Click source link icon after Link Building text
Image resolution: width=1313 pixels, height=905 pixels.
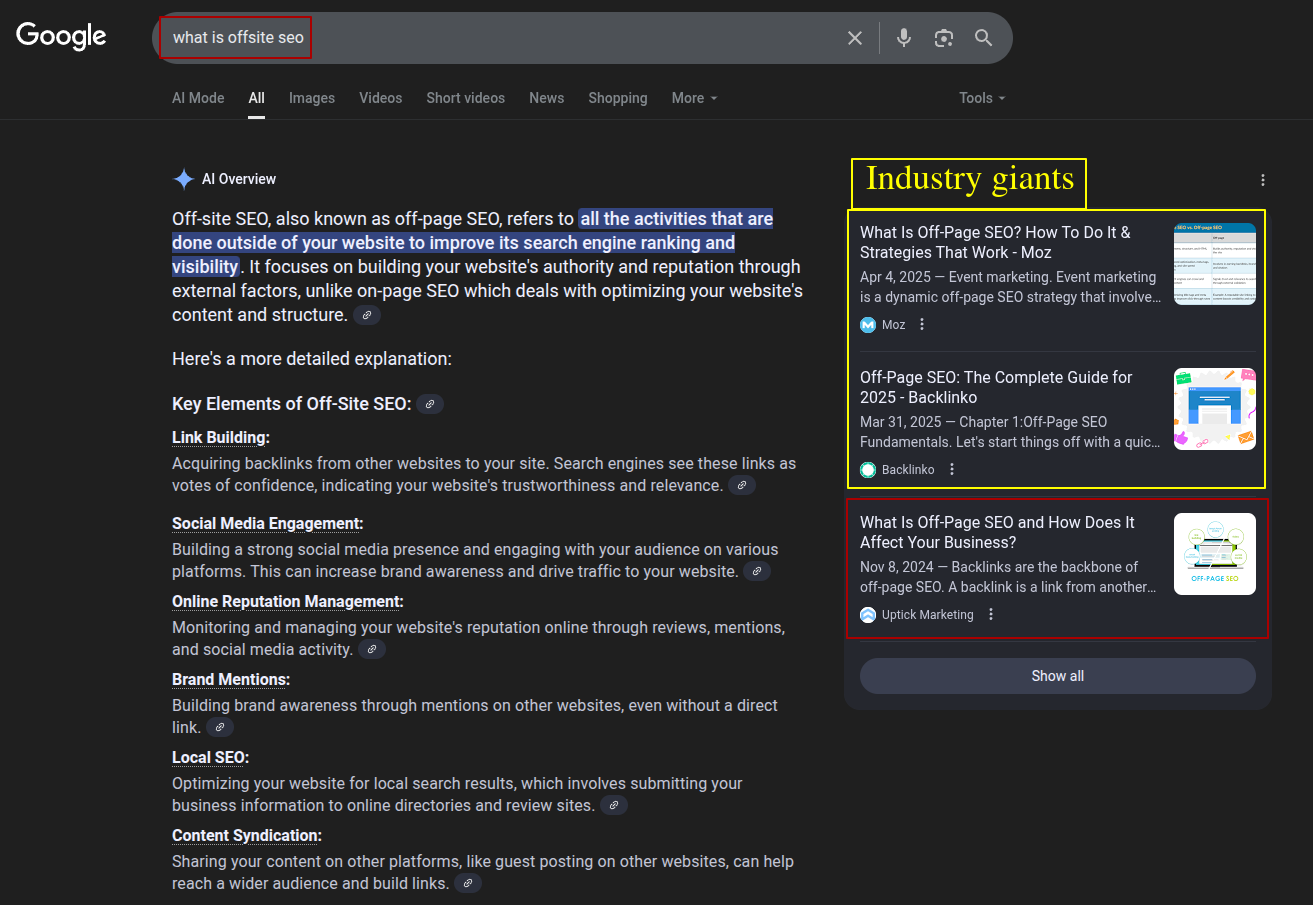click(742, 486)
